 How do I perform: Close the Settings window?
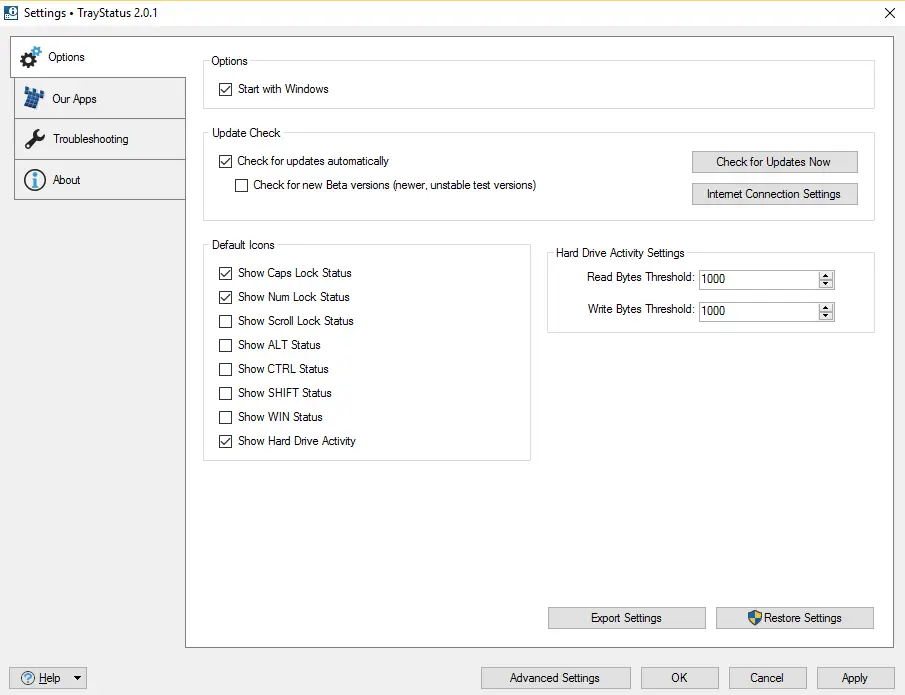point(890,13)
